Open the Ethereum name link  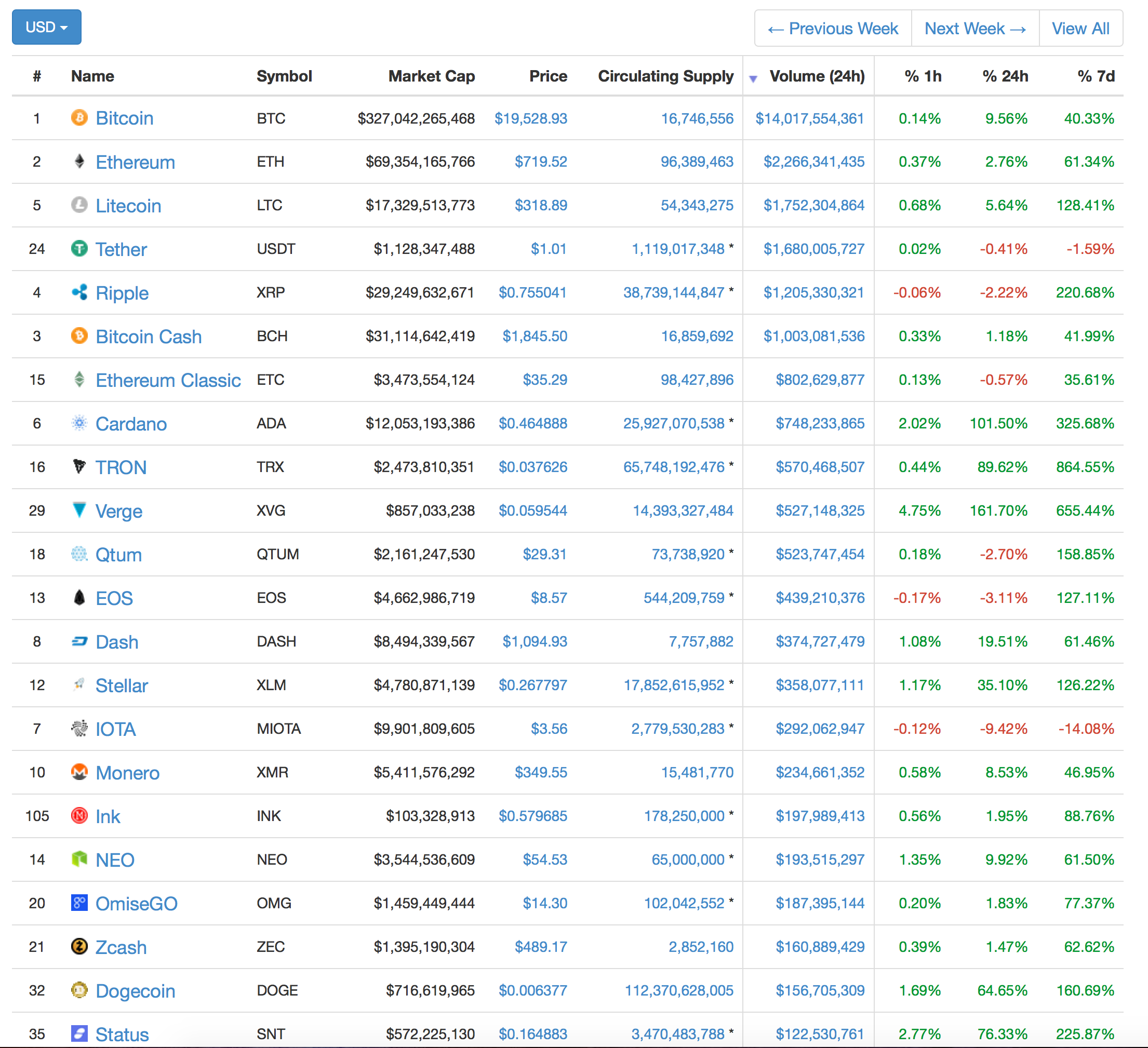(x=135, y=162)
